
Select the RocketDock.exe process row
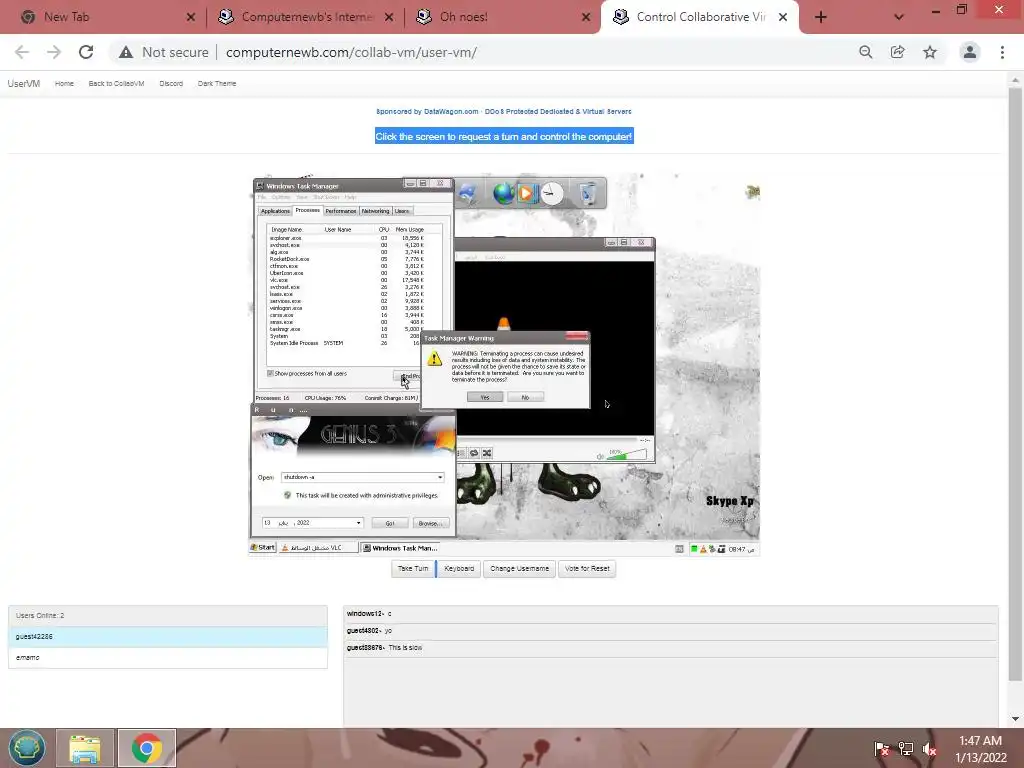[x=346, y=259]
